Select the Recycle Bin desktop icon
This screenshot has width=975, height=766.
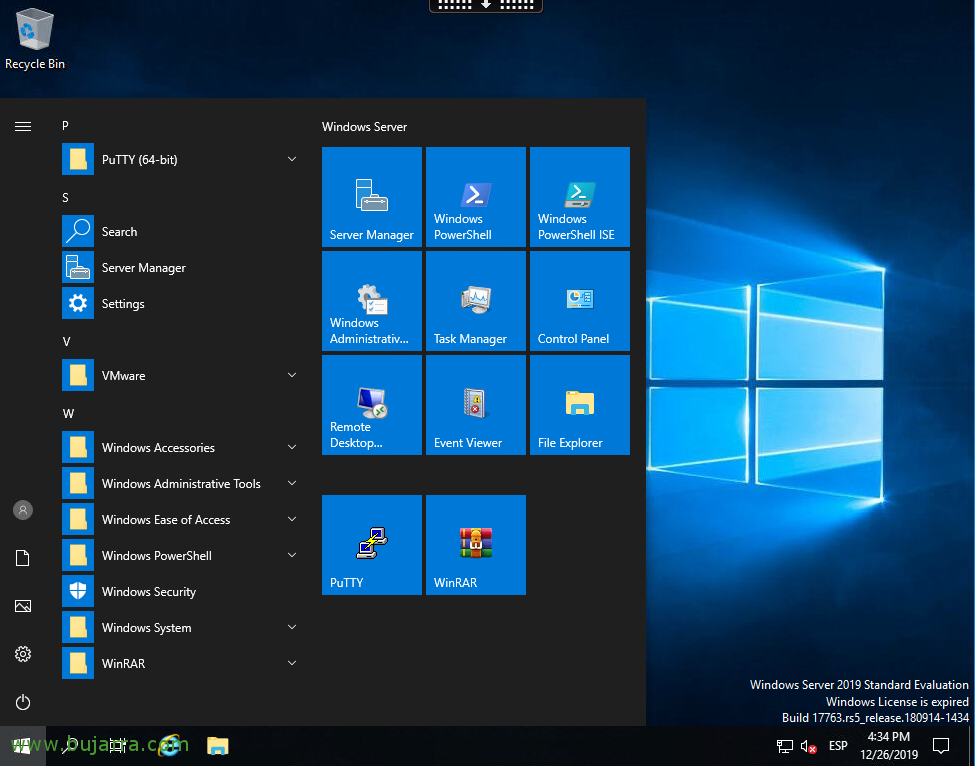35,39
